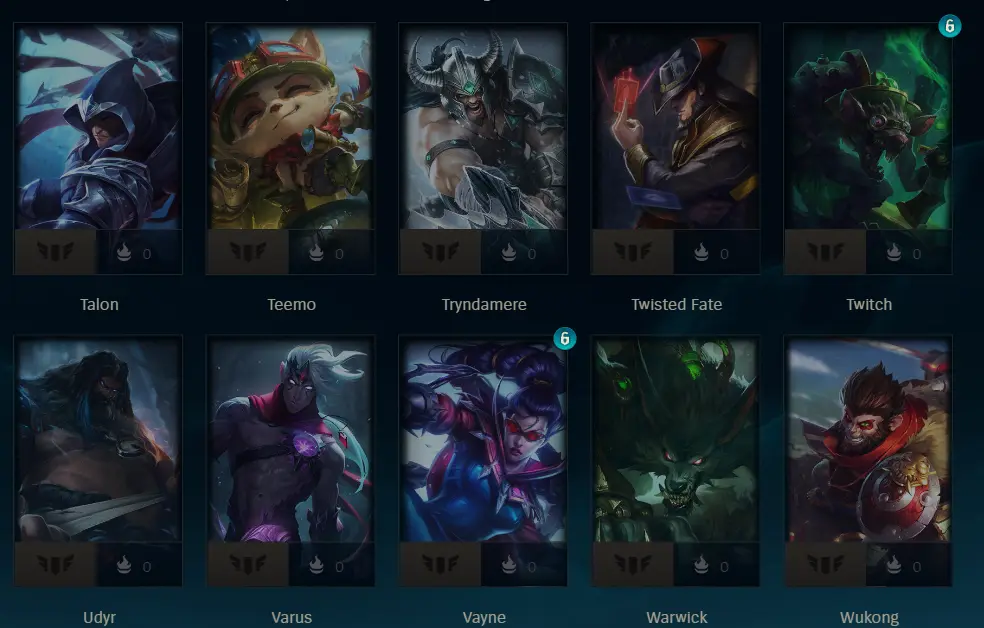Click the winged emblem icon under Warwick
This screenshot has height=628, width=984.
633,565
